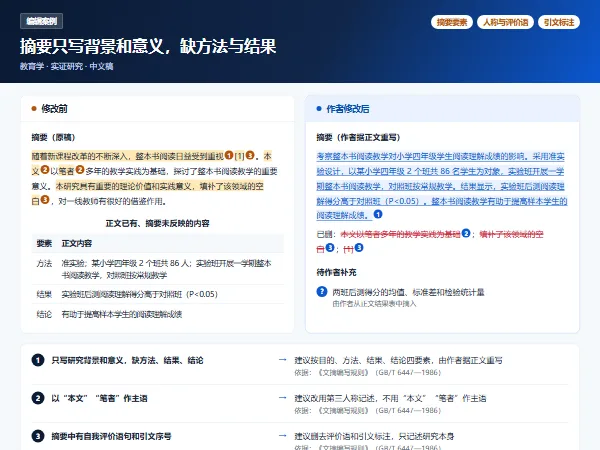Click the underlined revised abstract text
600x450 pixels.
(441, 186)
